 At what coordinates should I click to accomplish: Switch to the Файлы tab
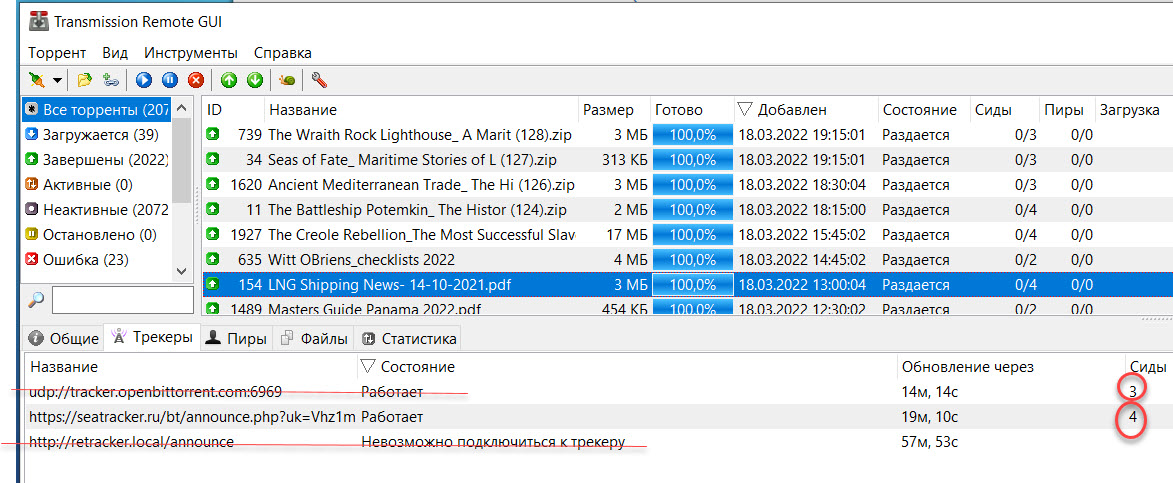click(315, 338)
